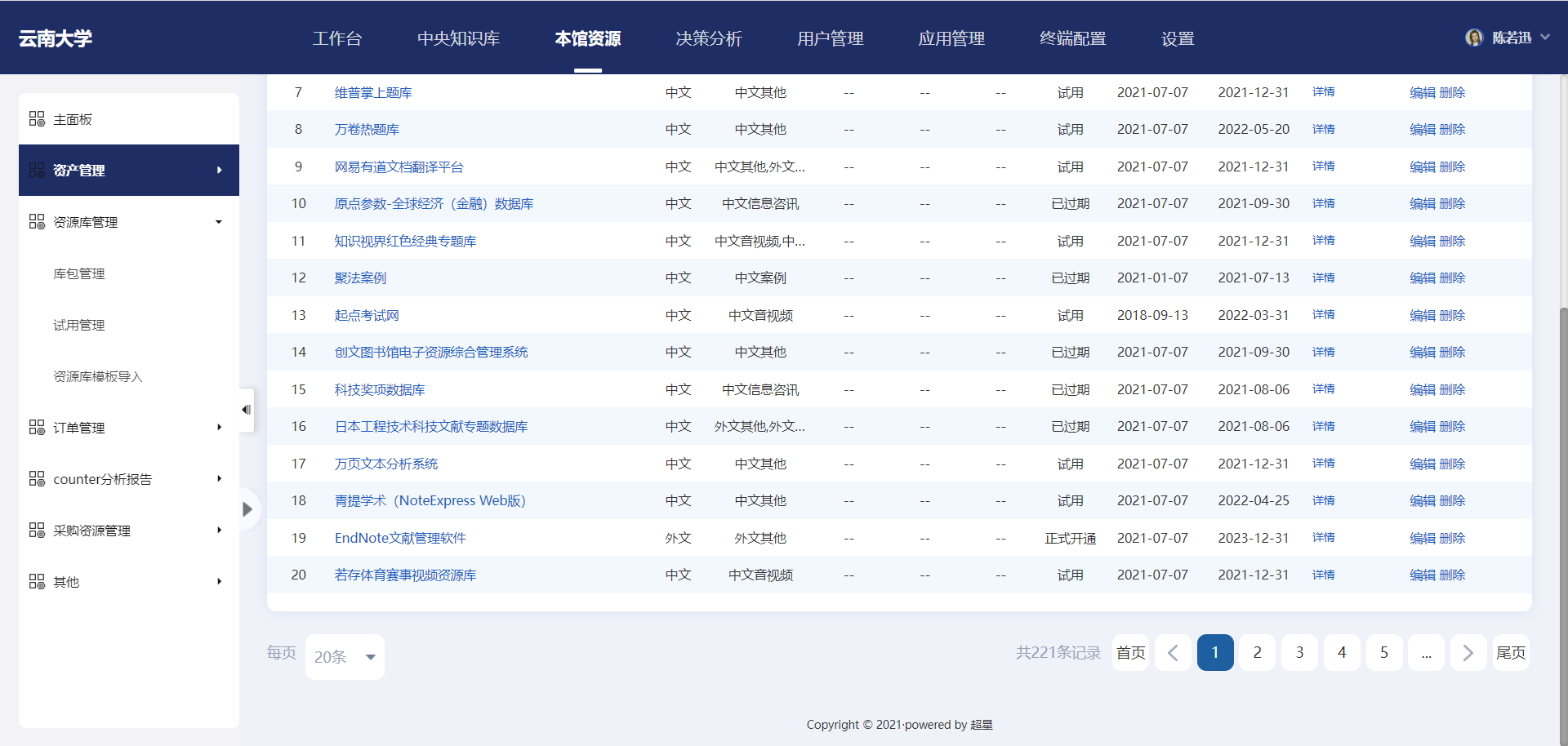Open the 20条 per-page dropdown

pos(345,657)
